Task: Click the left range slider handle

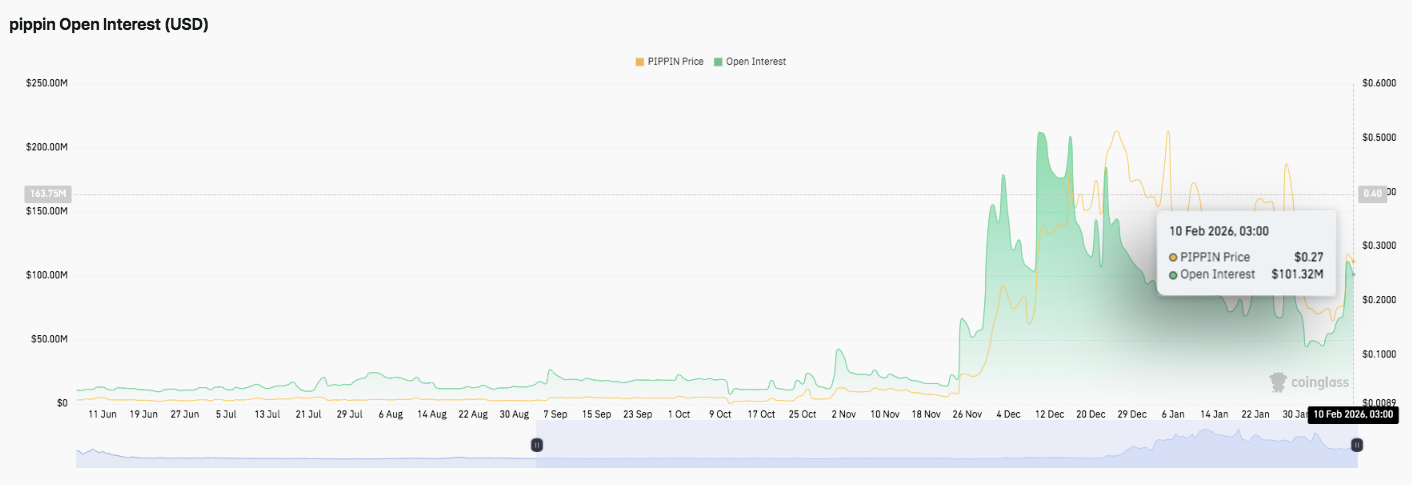Action: point(536,445)
